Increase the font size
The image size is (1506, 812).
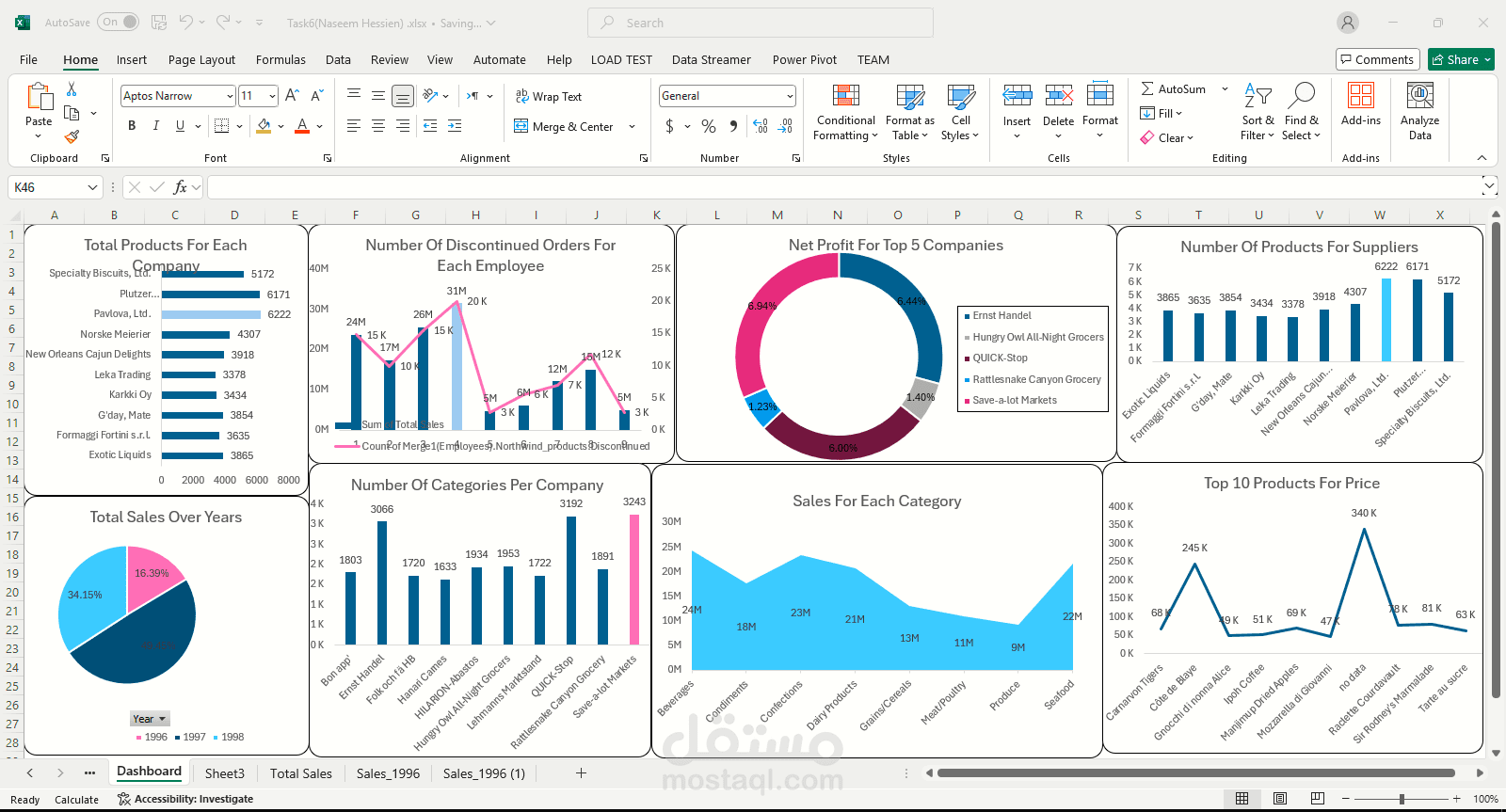(x=292, y=96)
